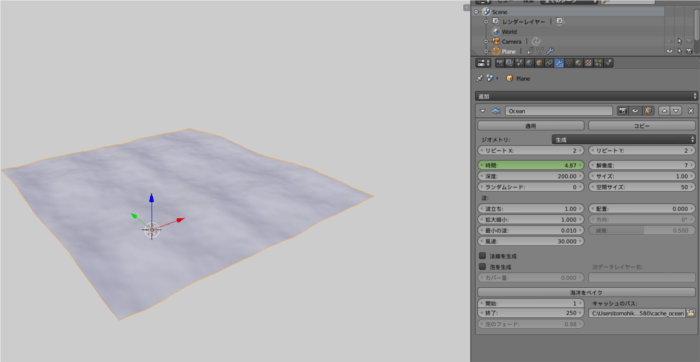
Task: Click the 適用 apply button
Action: click(531, 126)
